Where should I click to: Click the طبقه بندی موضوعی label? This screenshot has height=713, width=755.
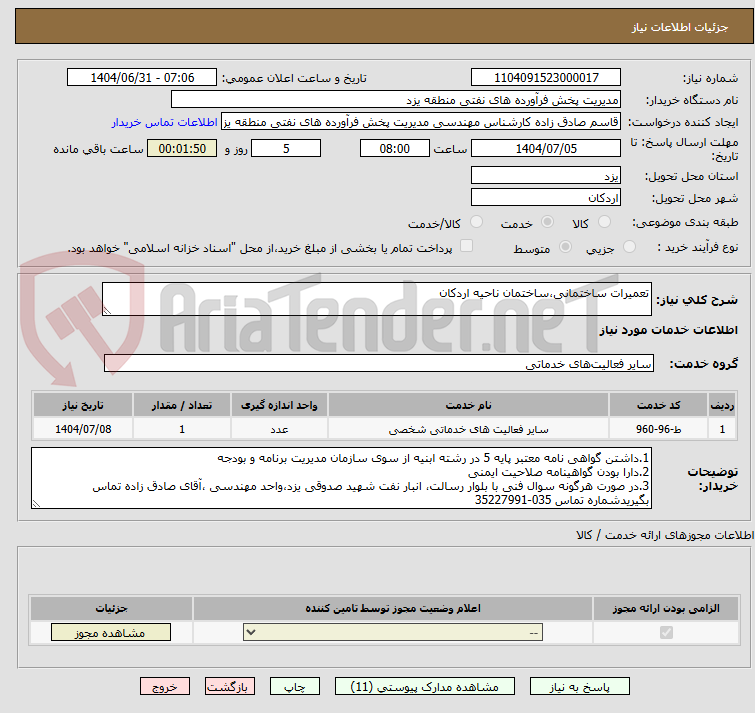685,222
